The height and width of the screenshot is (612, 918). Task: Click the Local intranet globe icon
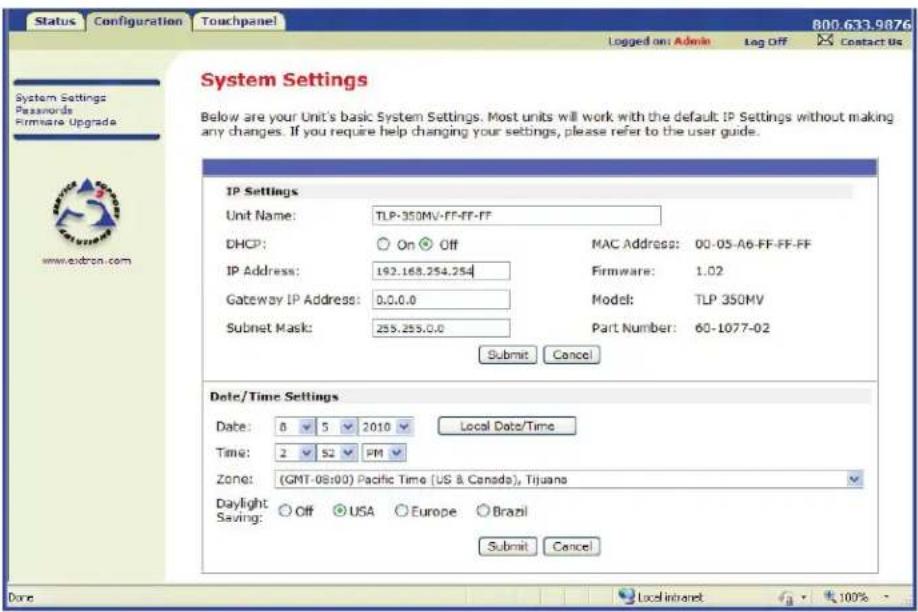pyautogui.click(x=626, y=596)
